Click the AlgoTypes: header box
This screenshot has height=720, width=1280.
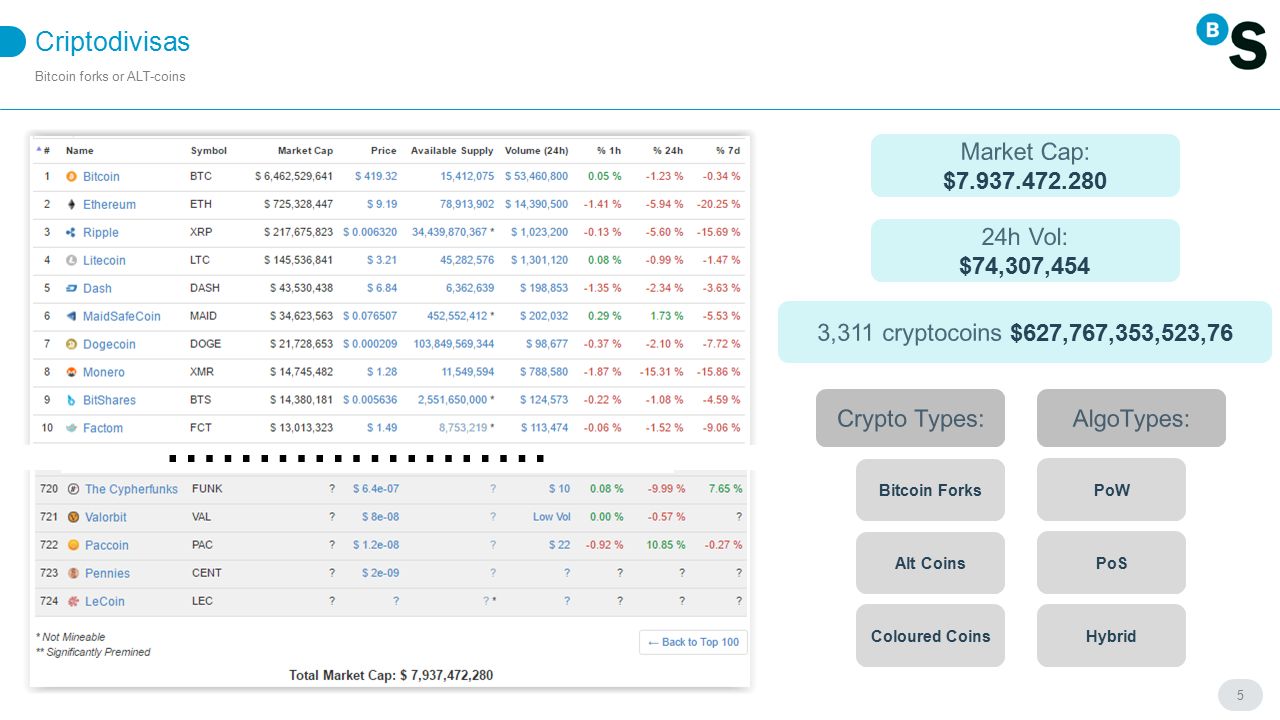click(x=1131, y=418)
